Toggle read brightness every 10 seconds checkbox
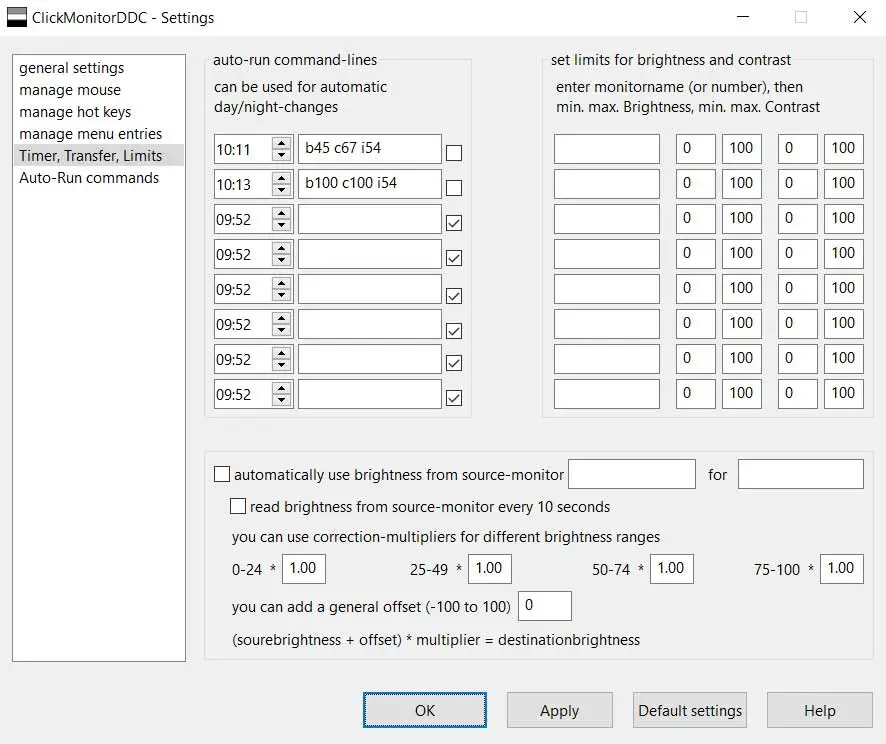 (x=238, y=506)
